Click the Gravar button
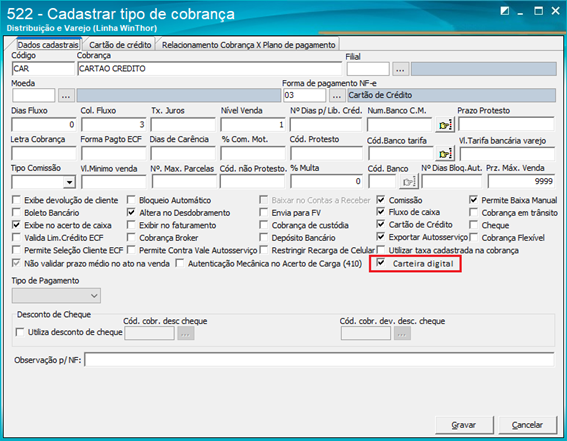The height and width of the screenshot is (441, 567). (464, 425)
